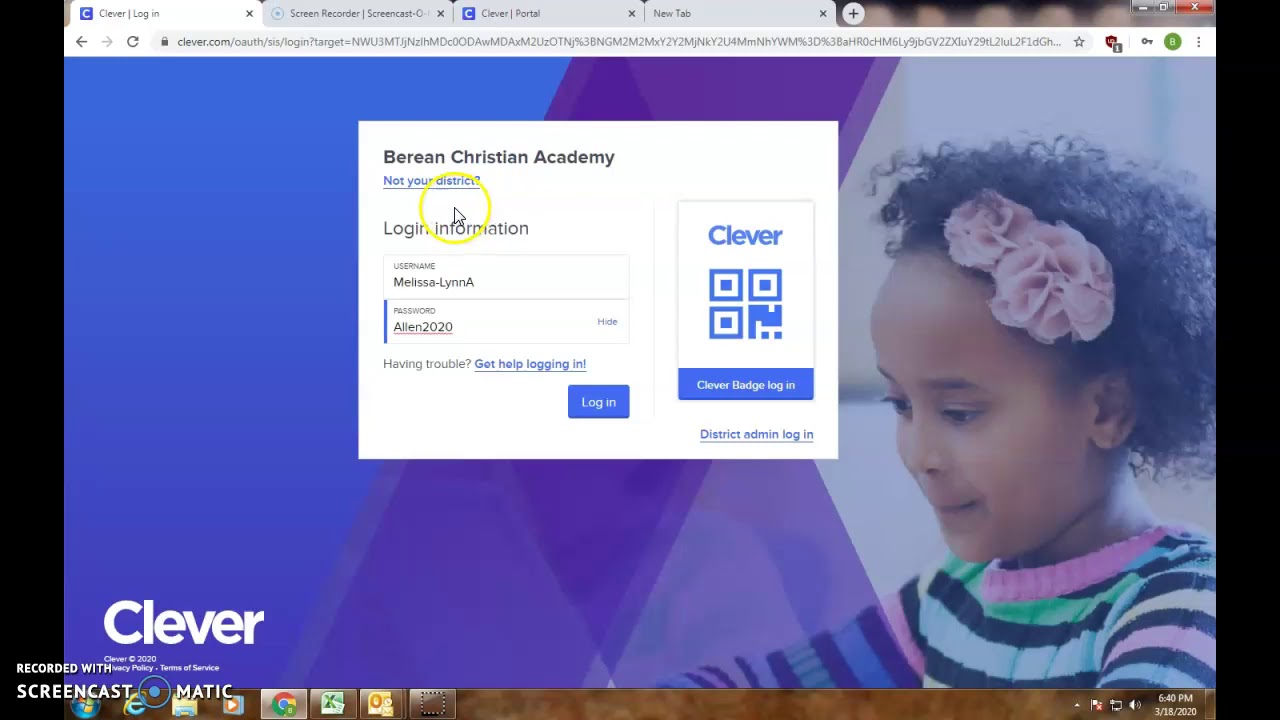Viewport: 1280px width, 720px height.
Task: Hide the password with the Hide toggle
Action: point(607,322)
